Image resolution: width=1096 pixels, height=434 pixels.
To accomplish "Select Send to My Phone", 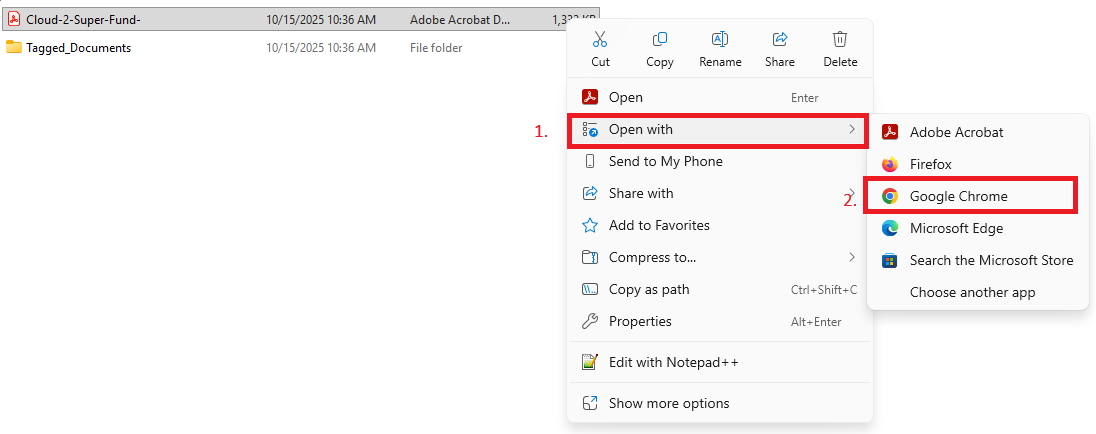I will 665,161.
